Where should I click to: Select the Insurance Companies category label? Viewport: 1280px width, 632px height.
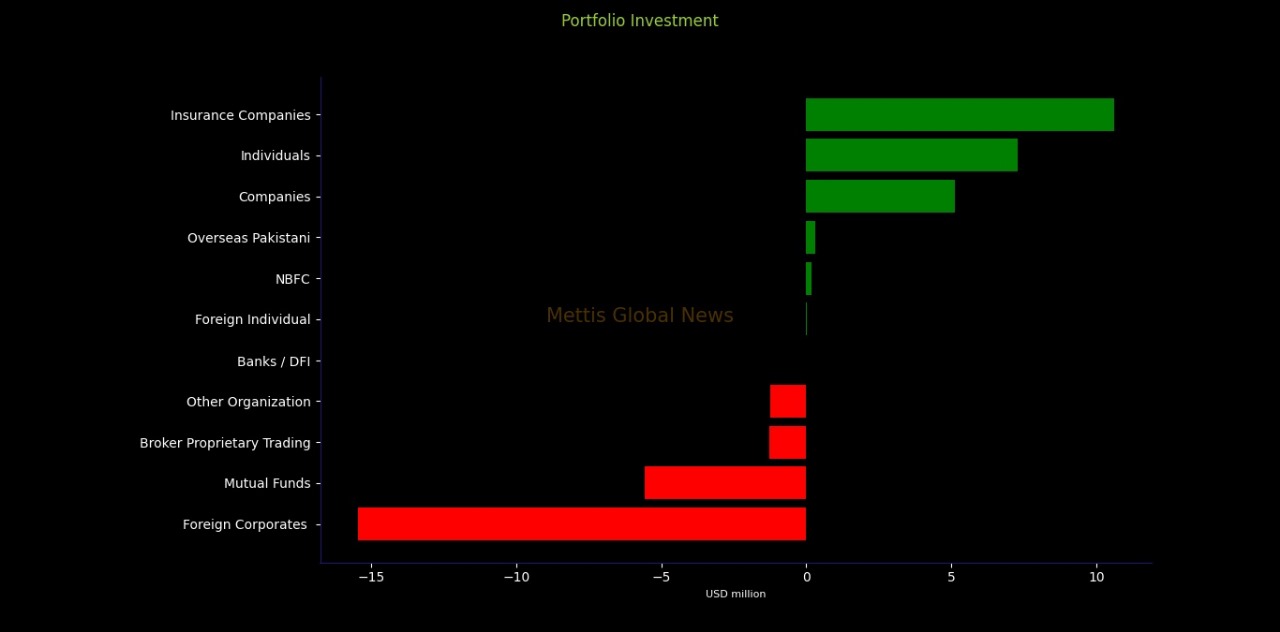pyautogui.click(x=240, y=115)
